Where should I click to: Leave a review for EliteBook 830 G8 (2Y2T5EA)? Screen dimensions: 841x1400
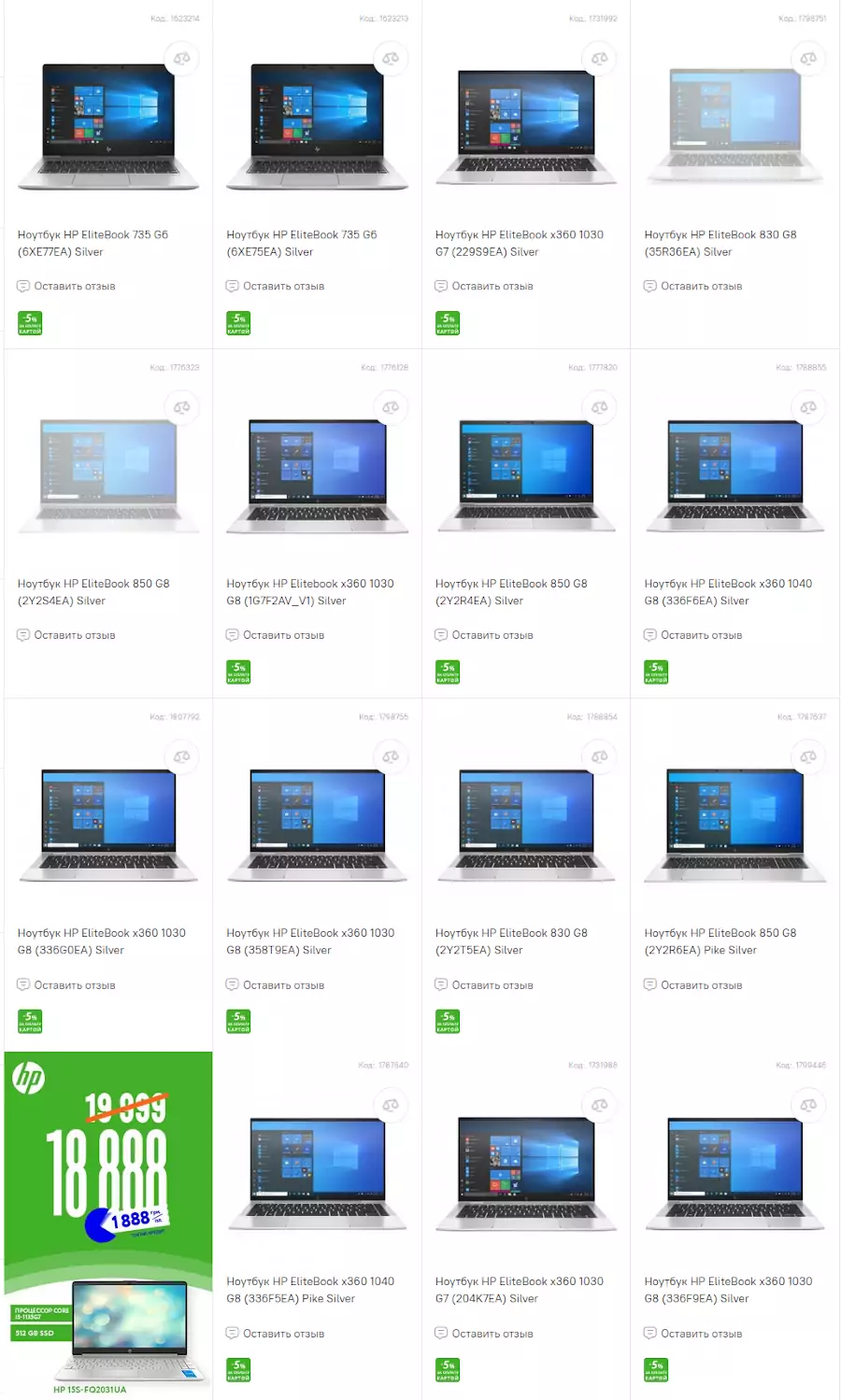coord(484,985)
